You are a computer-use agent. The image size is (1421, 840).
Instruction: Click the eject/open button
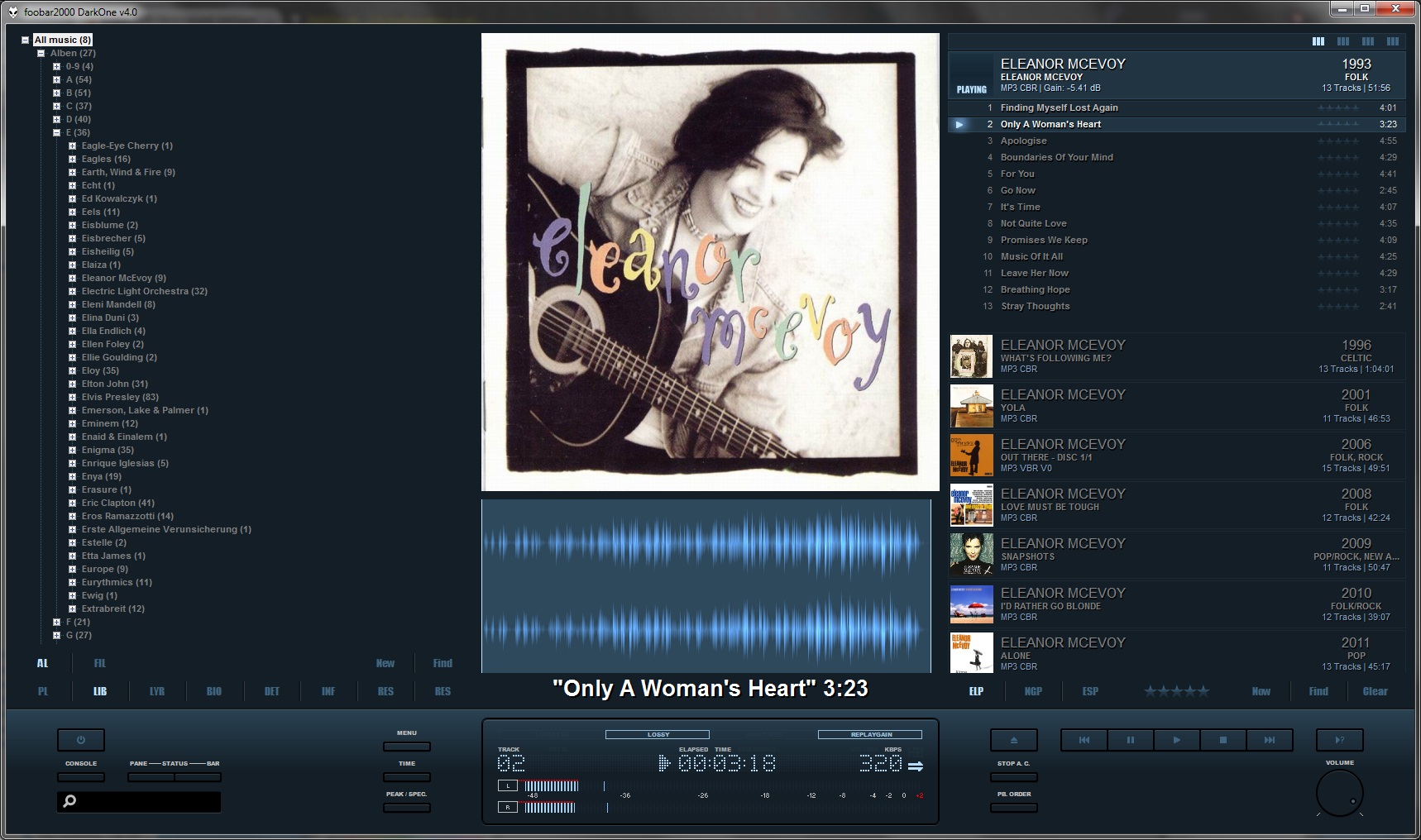point(1013,740)
